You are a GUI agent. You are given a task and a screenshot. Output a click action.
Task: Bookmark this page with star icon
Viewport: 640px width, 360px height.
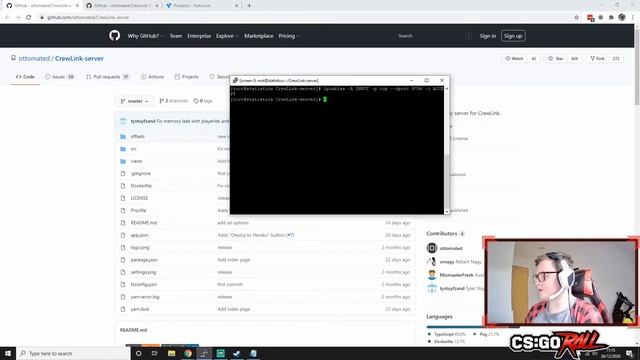tap(576, 17)
